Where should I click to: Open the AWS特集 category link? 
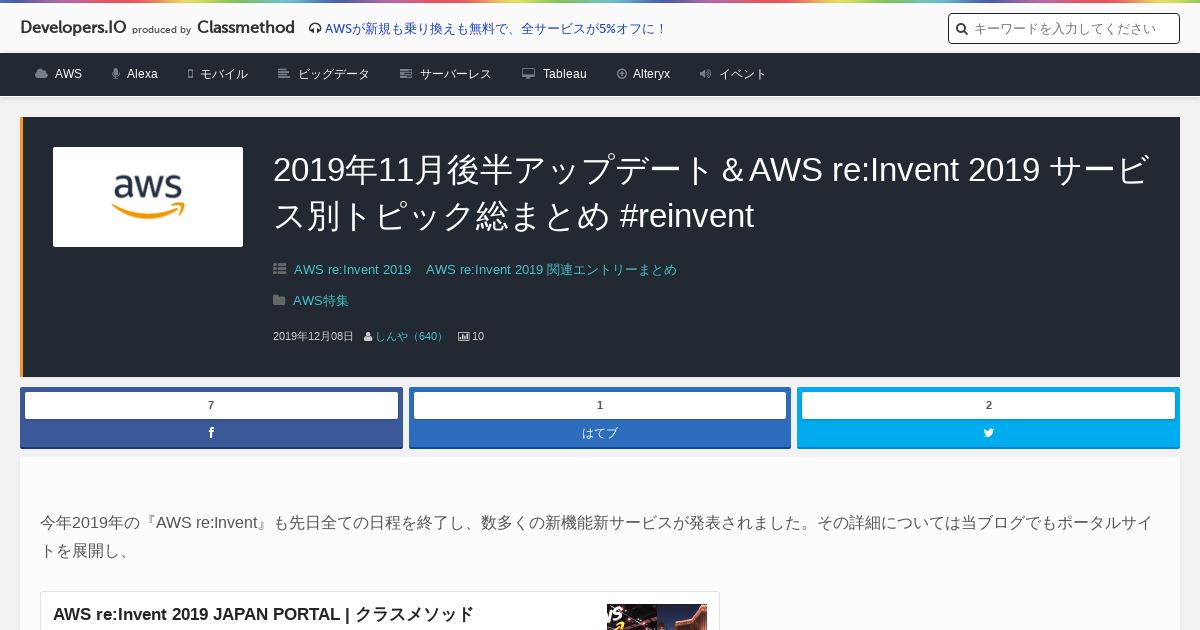[321, 301]
